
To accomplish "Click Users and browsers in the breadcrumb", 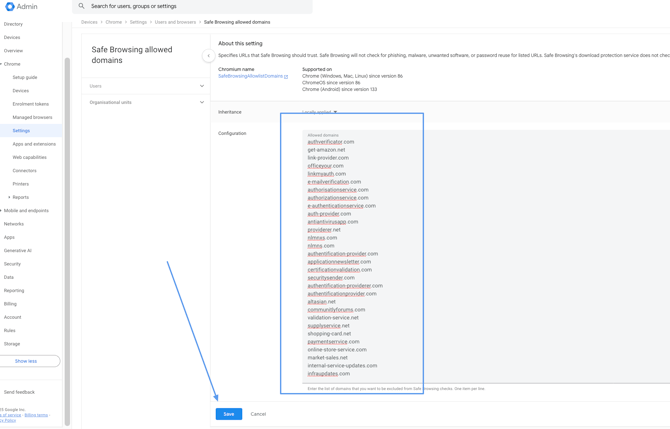I will pyautogui.click(x=175, y=22).
